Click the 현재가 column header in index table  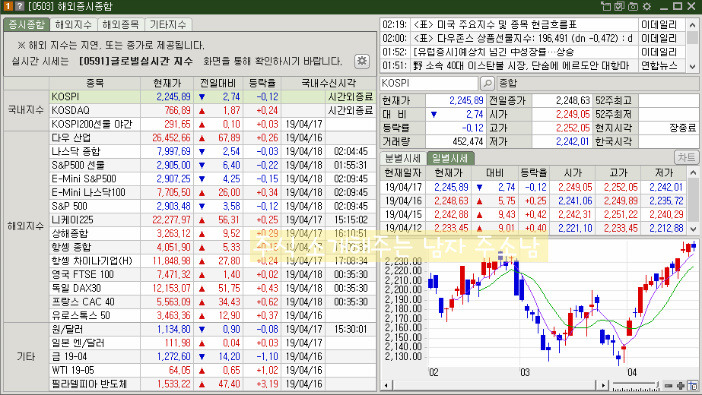167,83
